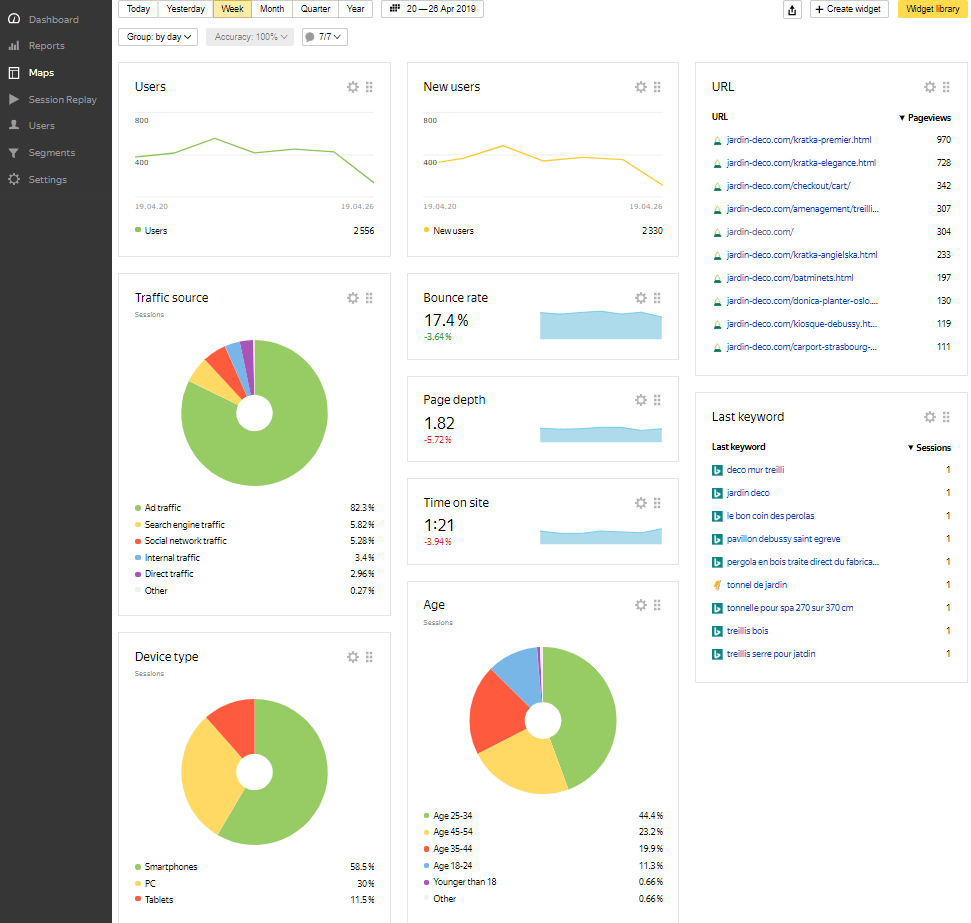Click drag handle on Age widget
This screenshot has width=971, height=923.
pos(657,605)
